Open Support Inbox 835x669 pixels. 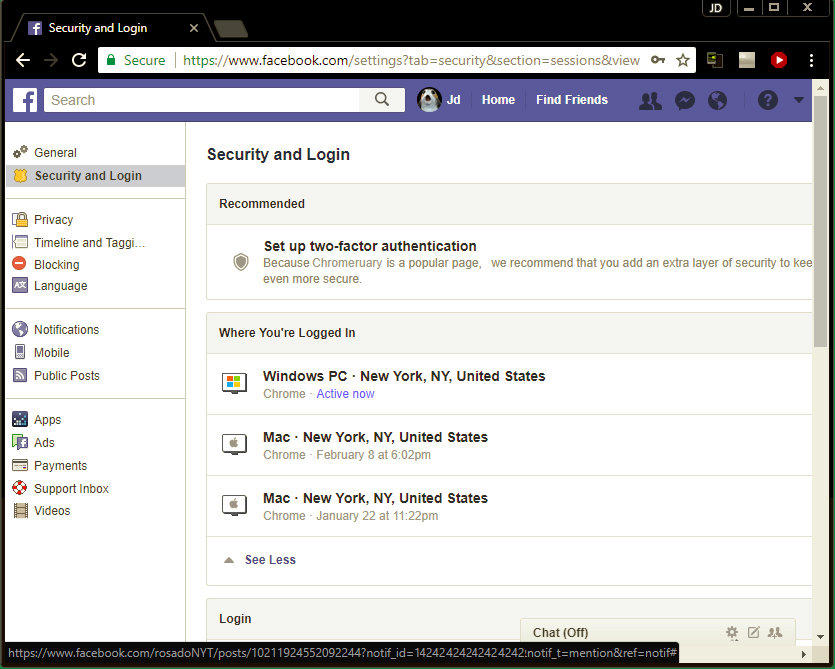click(x=71, y=488)
